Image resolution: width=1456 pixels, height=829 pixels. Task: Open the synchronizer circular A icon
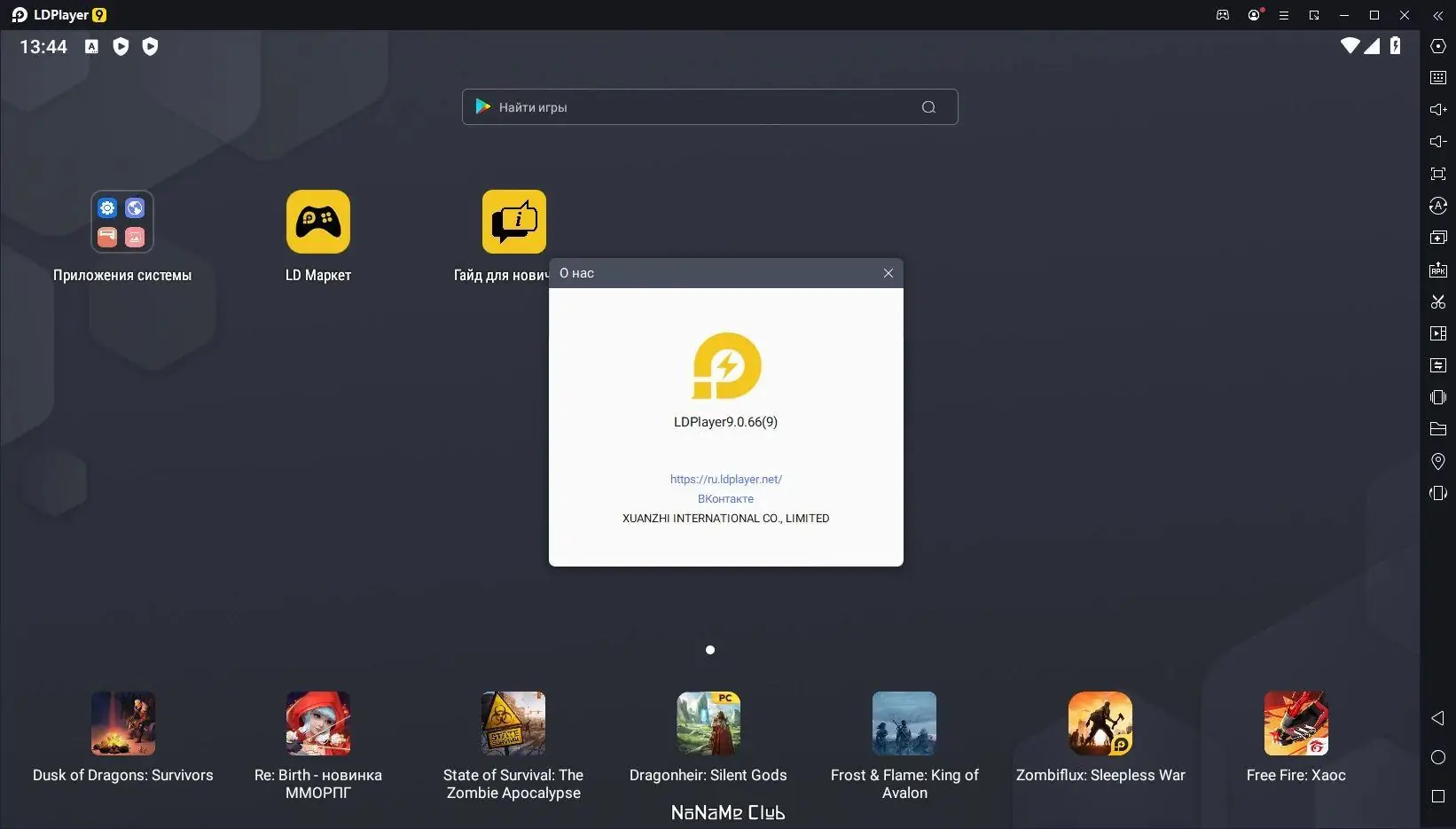pyautogui.click(x=1438, y=206)
